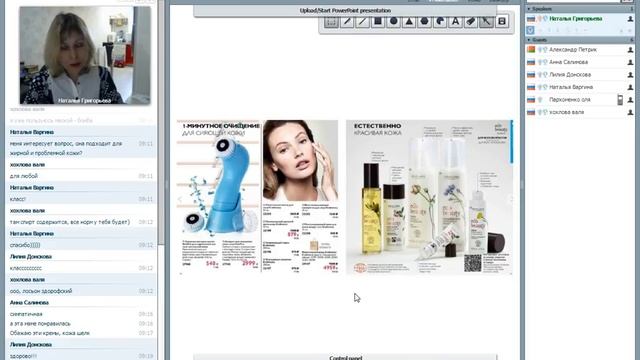The image size is (640, 360).
Task: Click the chat message "классссссссс"
Action: click(26, 269)
